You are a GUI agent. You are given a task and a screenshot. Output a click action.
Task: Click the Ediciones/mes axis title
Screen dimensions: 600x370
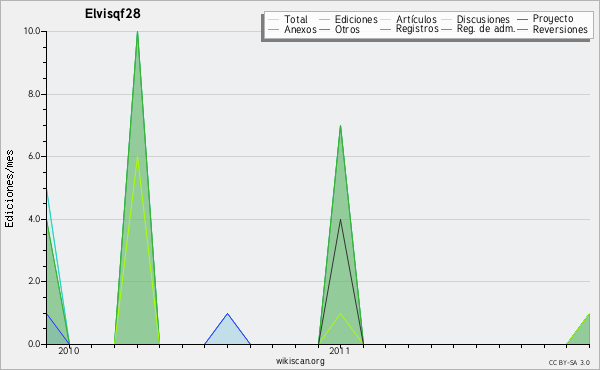[9, 189]
